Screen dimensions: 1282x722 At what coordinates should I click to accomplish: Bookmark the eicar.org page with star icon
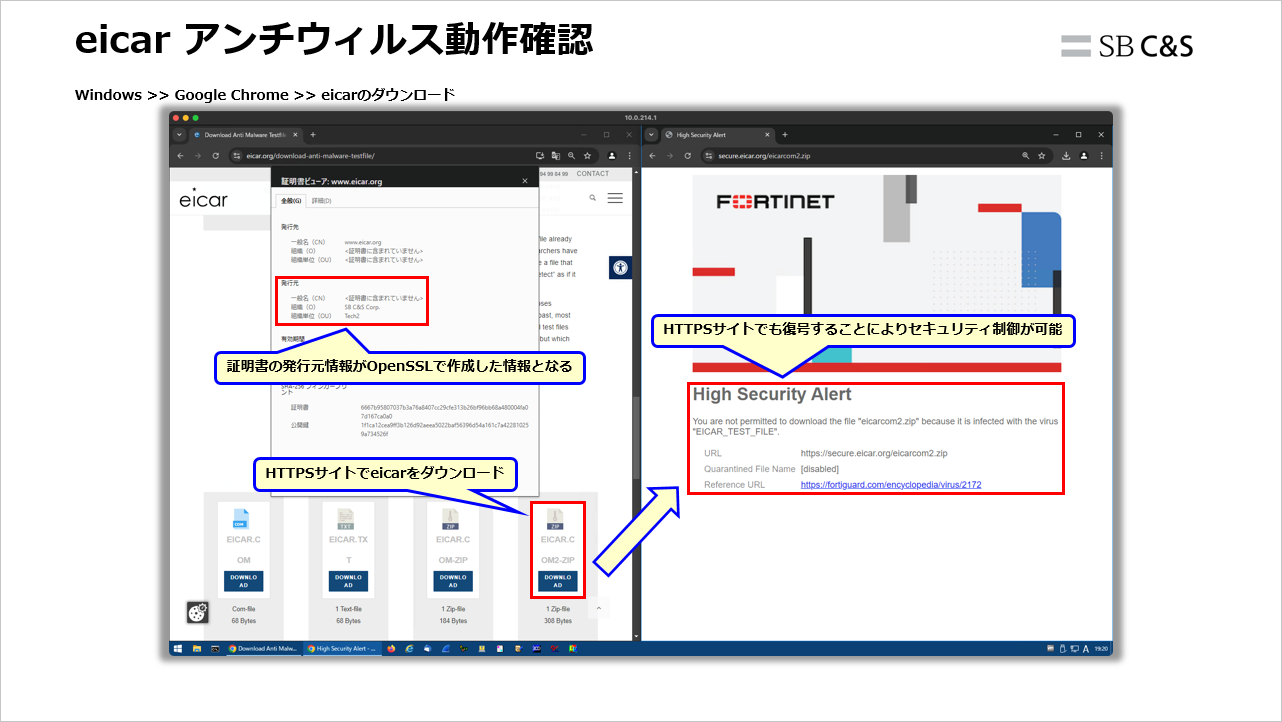(587, 156)
